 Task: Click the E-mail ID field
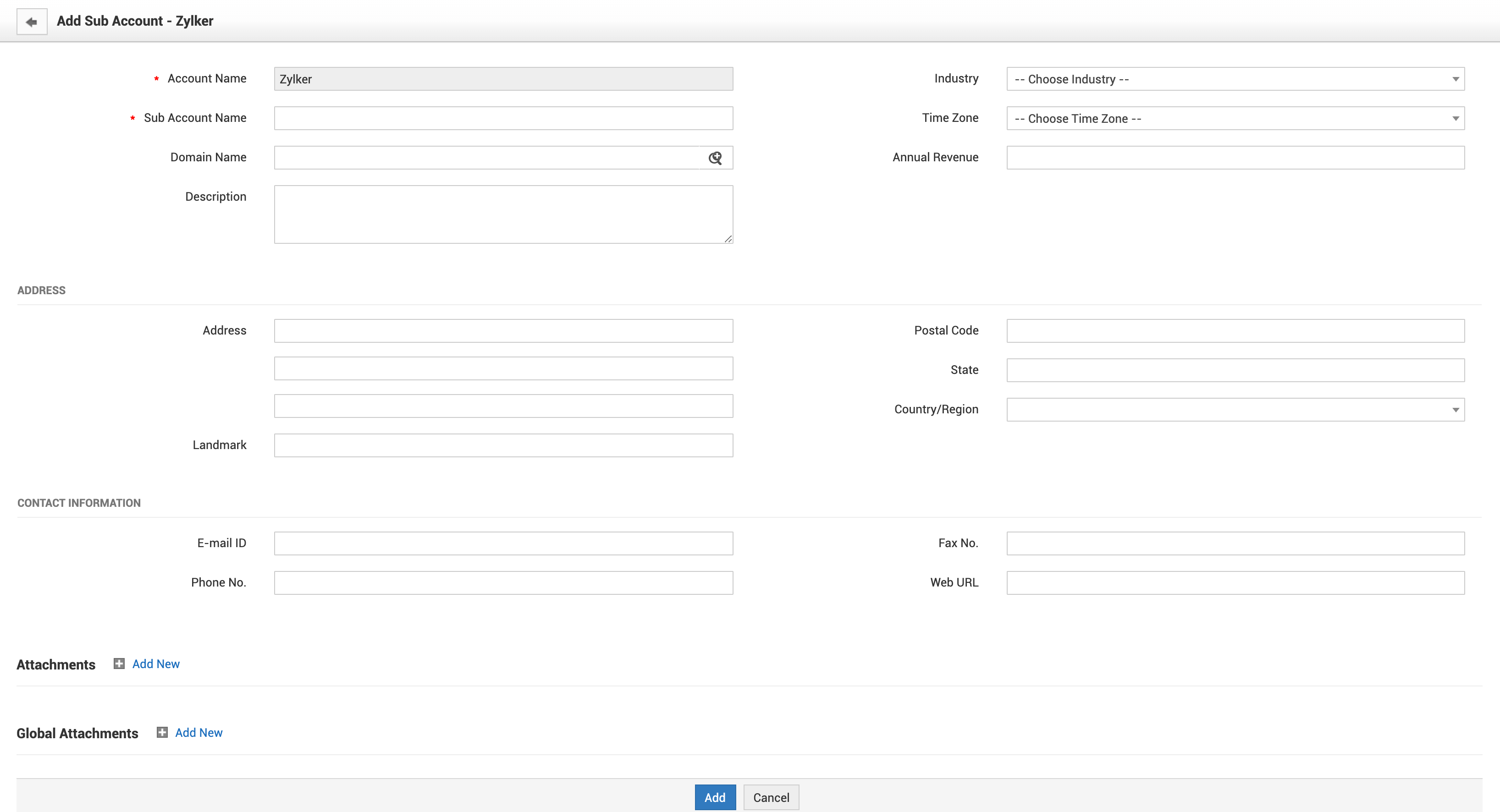click(503, 543)
